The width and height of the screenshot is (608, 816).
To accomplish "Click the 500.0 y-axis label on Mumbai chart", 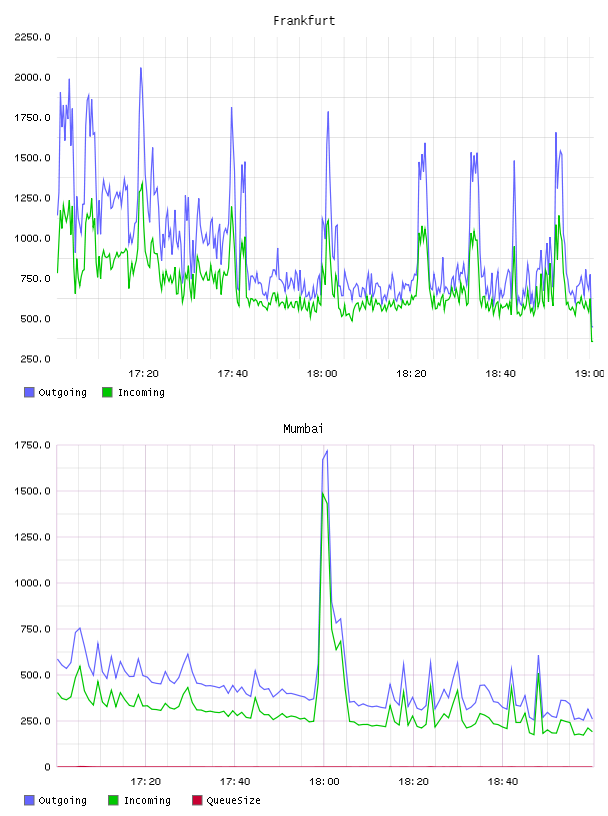I will [x=35, y=675].
